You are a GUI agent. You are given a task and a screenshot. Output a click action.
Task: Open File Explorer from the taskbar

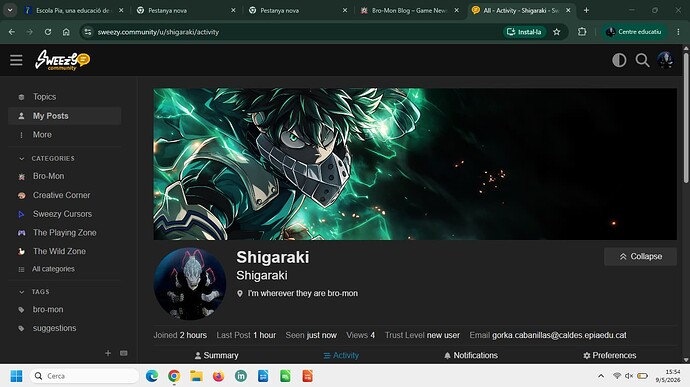point(196,376)
